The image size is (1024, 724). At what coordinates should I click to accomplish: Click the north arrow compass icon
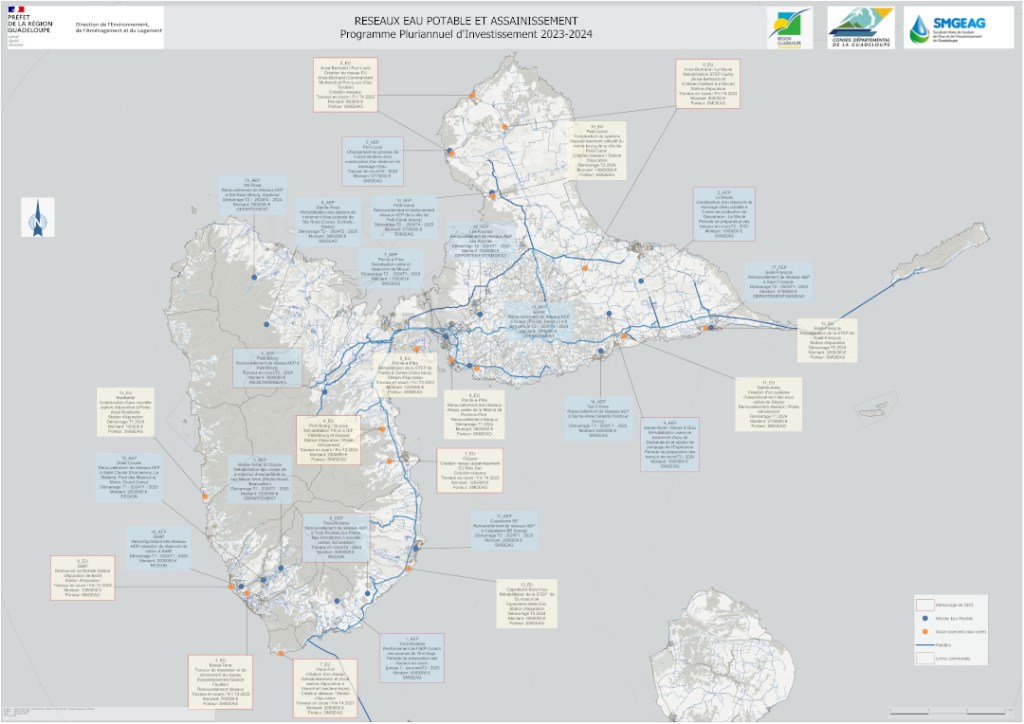pyautogui.click(x=35, y=217)
